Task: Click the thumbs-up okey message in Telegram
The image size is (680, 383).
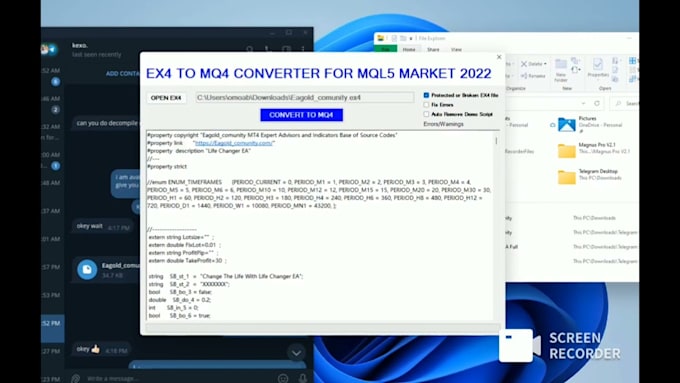Action: click(x=102, y=349)
